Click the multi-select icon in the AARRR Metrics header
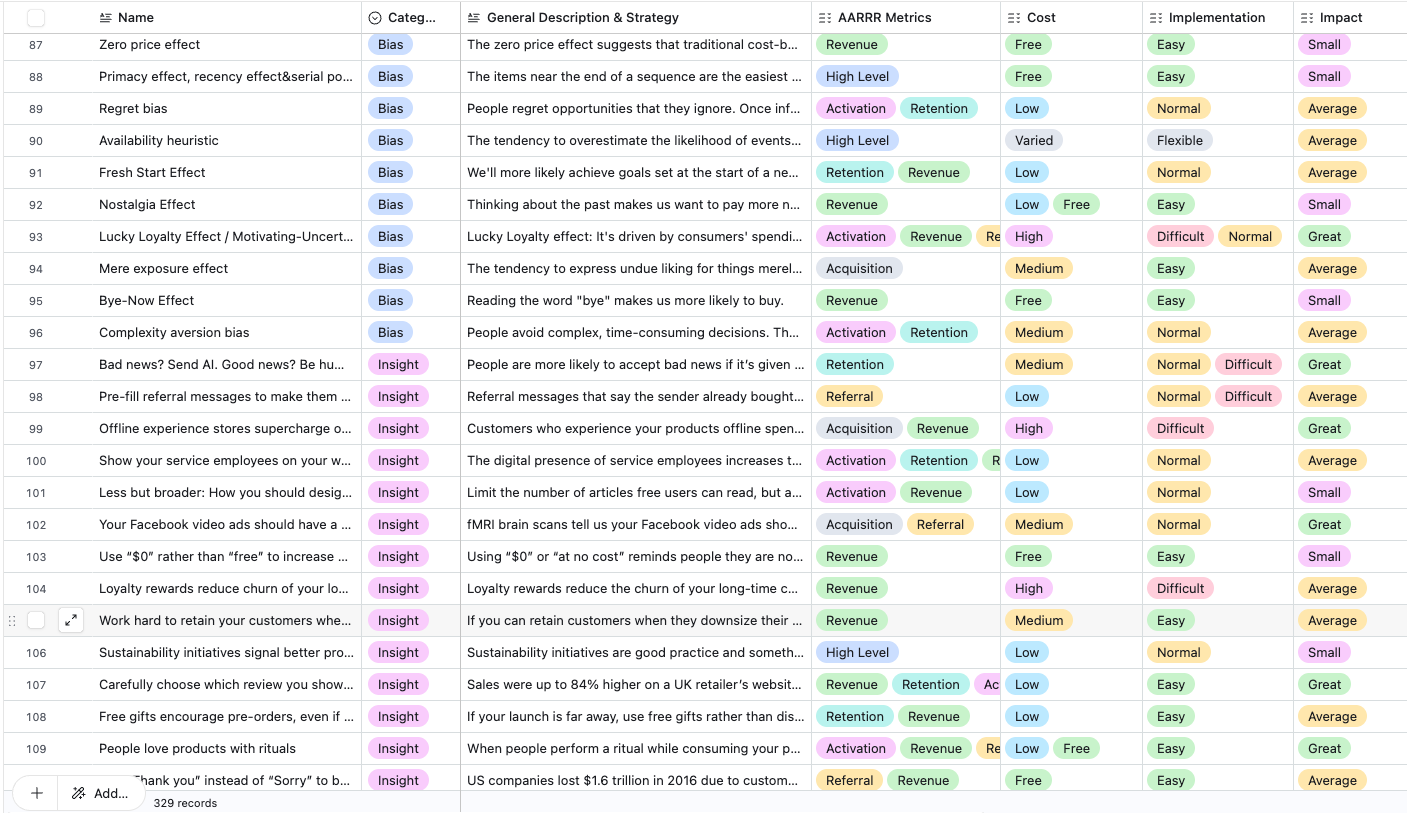This screenshot has height=813, width=1407. 824,17
